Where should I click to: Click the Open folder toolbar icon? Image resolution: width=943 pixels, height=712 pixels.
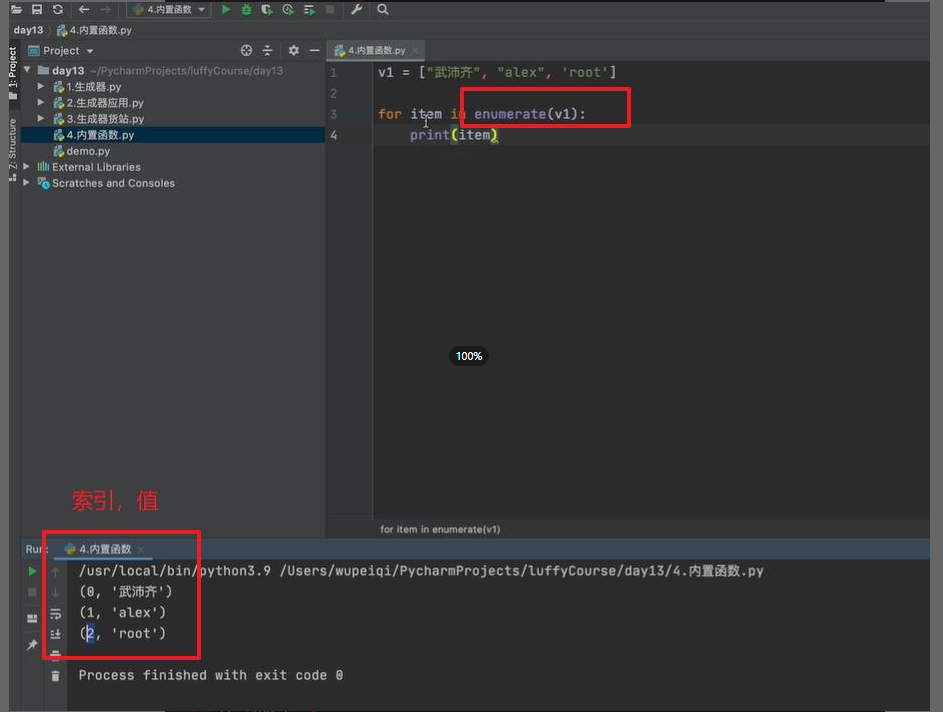coord(16,10)
